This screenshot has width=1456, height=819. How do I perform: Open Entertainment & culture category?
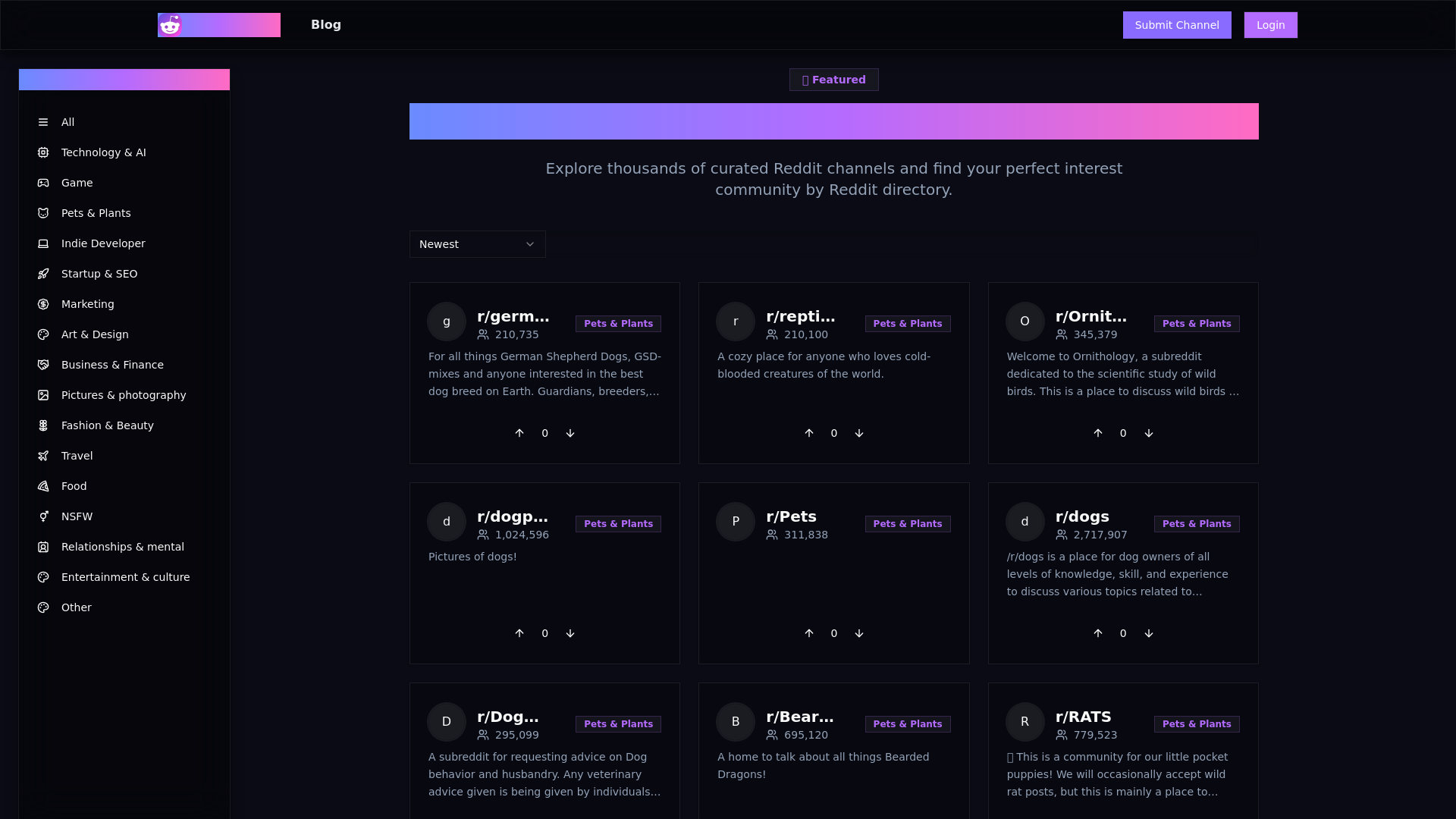(x=124, y=577)
